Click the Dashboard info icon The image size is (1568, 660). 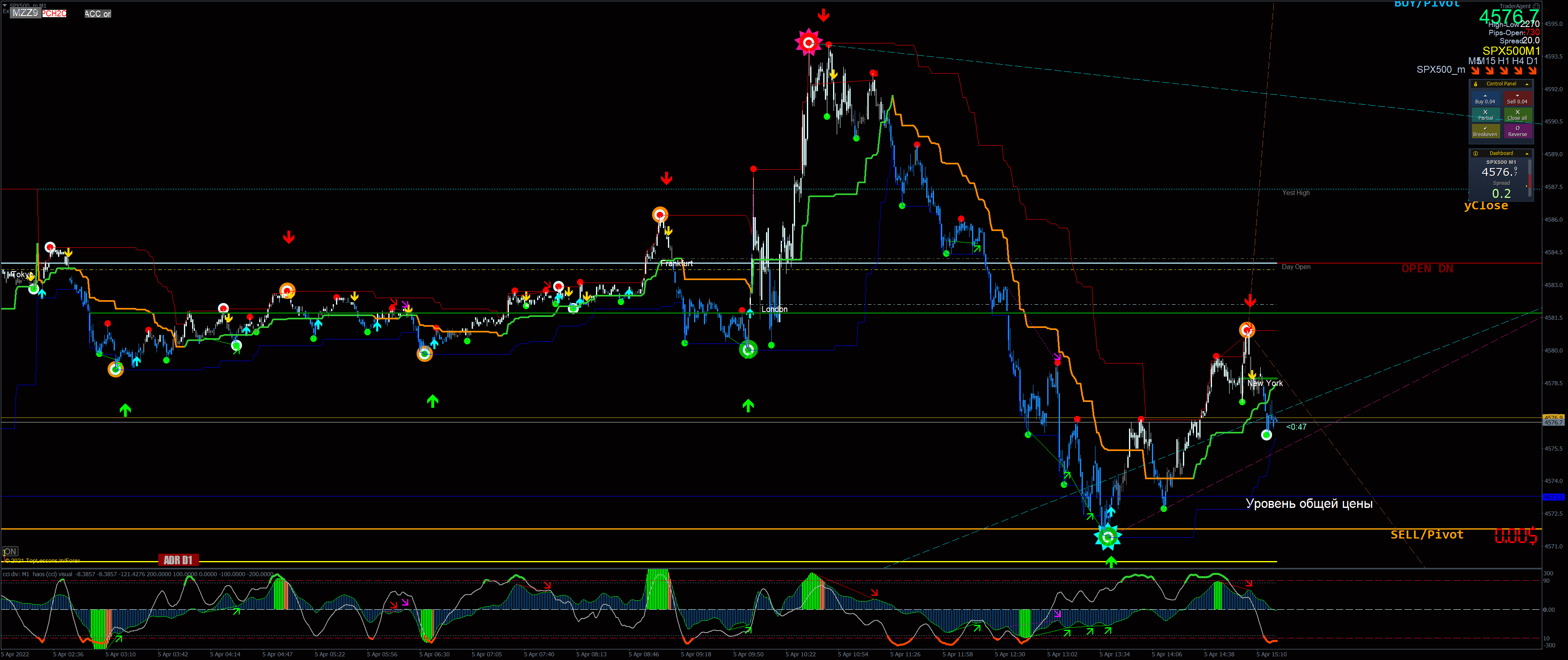point(1476,153)
